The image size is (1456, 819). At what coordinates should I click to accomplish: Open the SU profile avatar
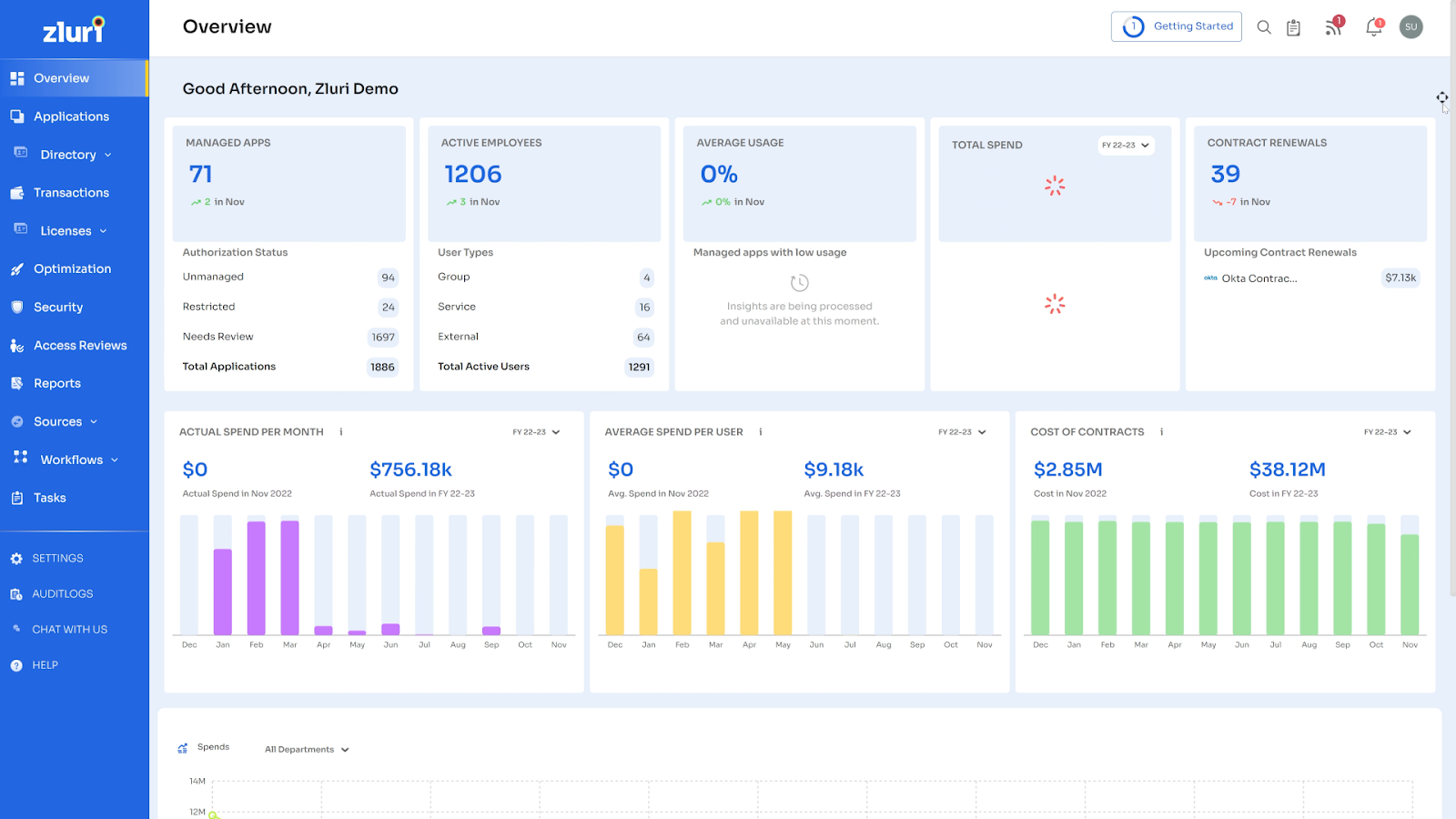point(1410,27)
